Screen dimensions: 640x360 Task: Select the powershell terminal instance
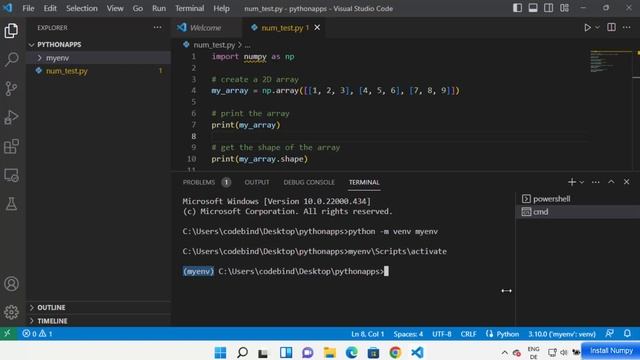(x=578, y=199)
